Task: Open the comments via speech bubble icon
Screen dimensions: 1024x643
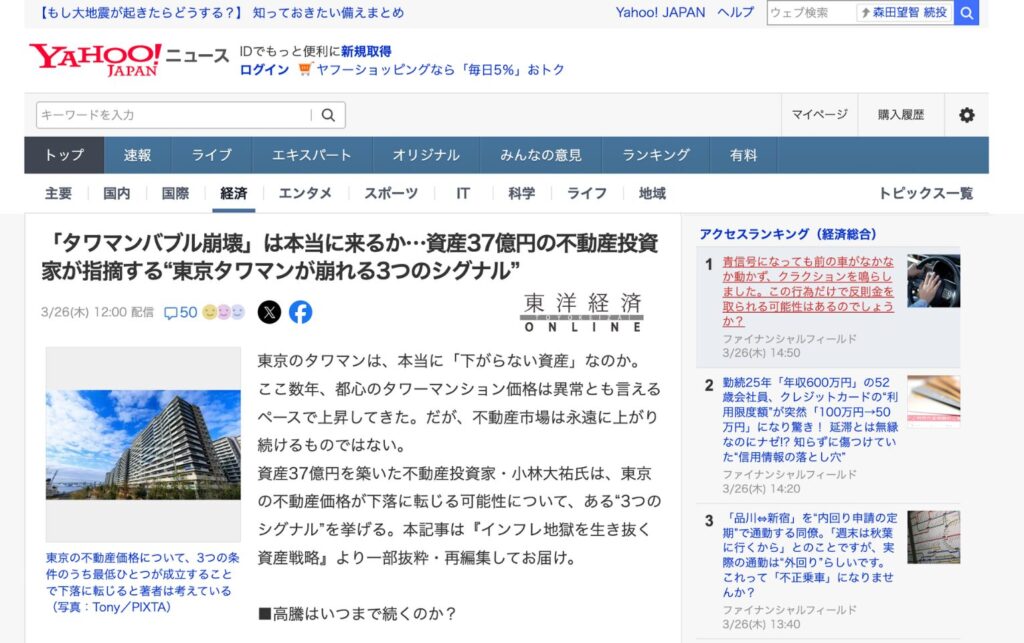Action: pos(170,313)
